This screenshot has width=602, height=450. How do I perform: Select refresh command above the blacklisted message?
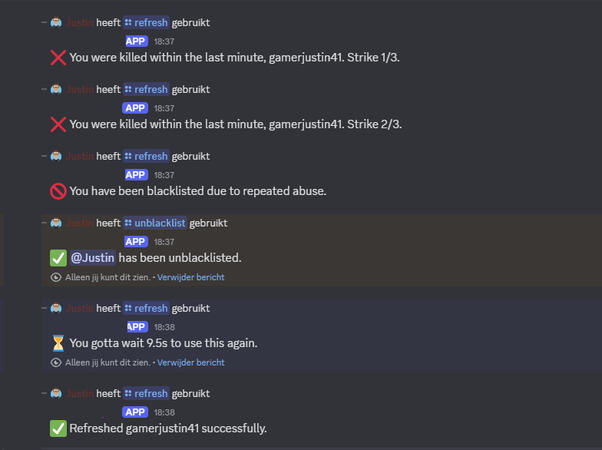pyautogui.click(x=146, y=156)
